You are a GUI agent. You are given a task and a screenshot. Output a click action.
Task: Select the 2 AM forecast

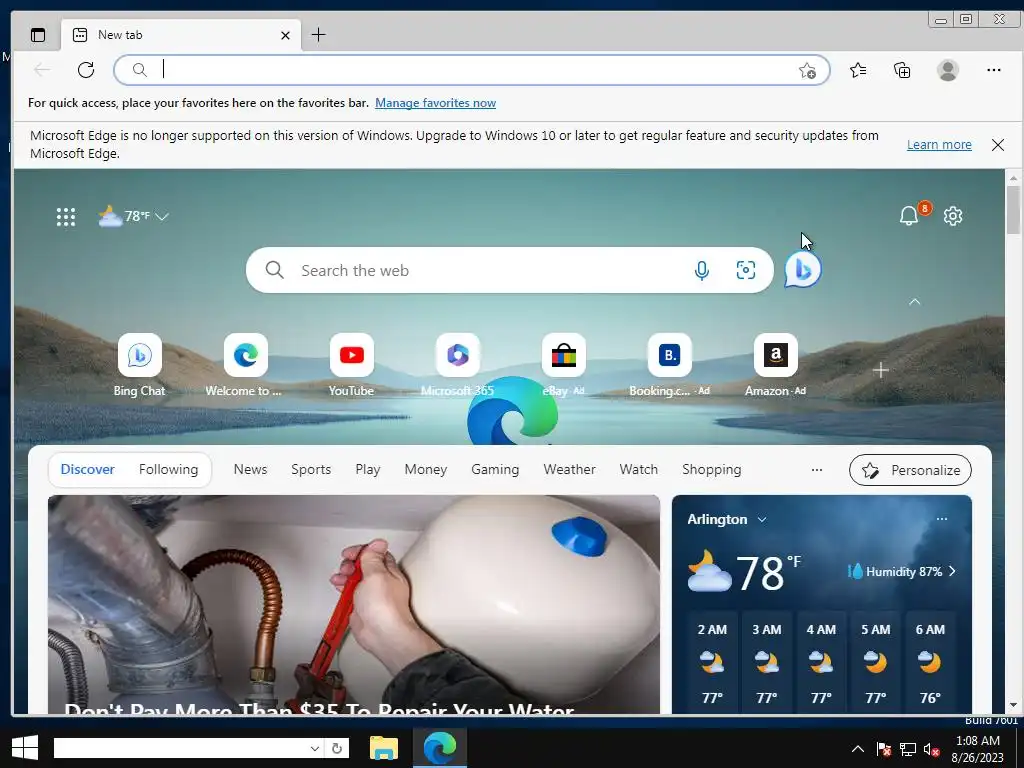pyautogui.click(x=712, y=663)
